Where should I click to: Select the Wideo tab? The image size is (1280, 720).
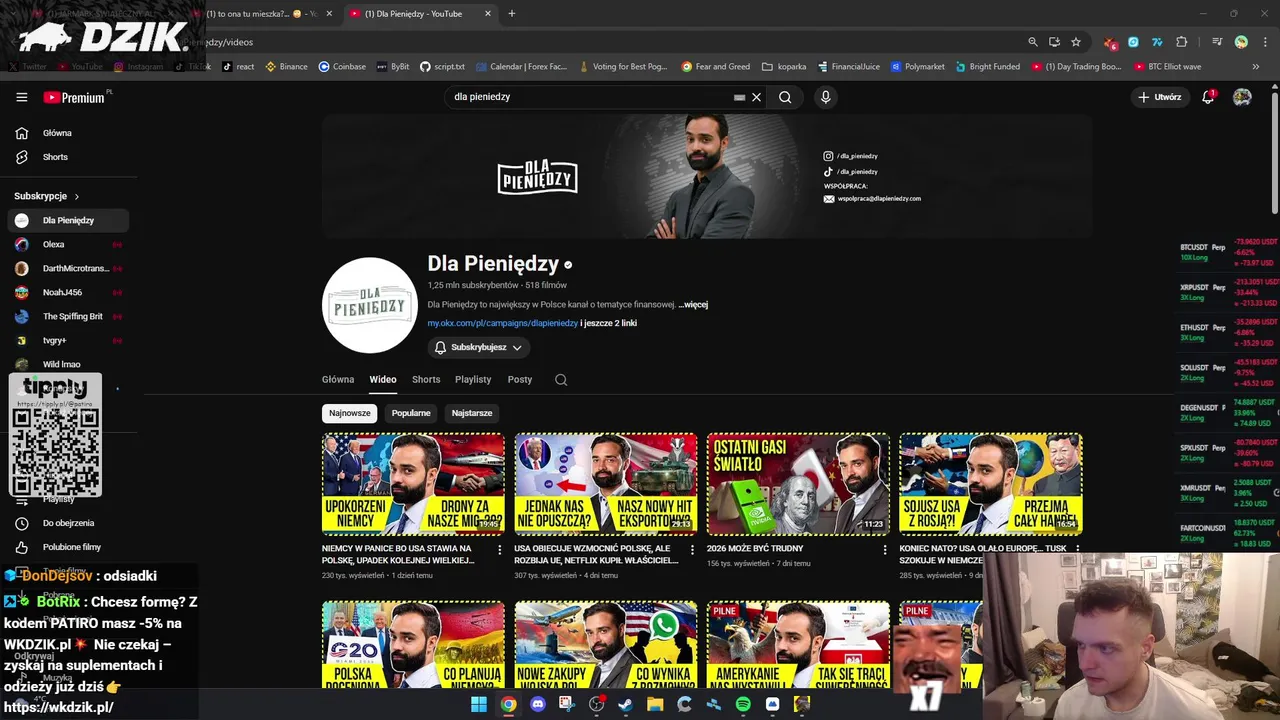pos(383,380)
